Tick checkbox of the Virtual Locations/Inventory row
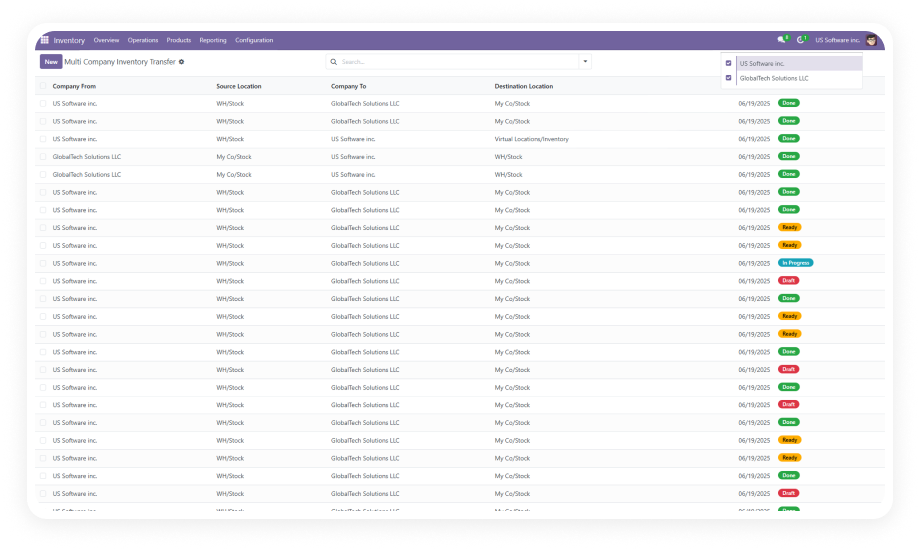This screenshot has height=550, width=920. [x=43, y=139]
